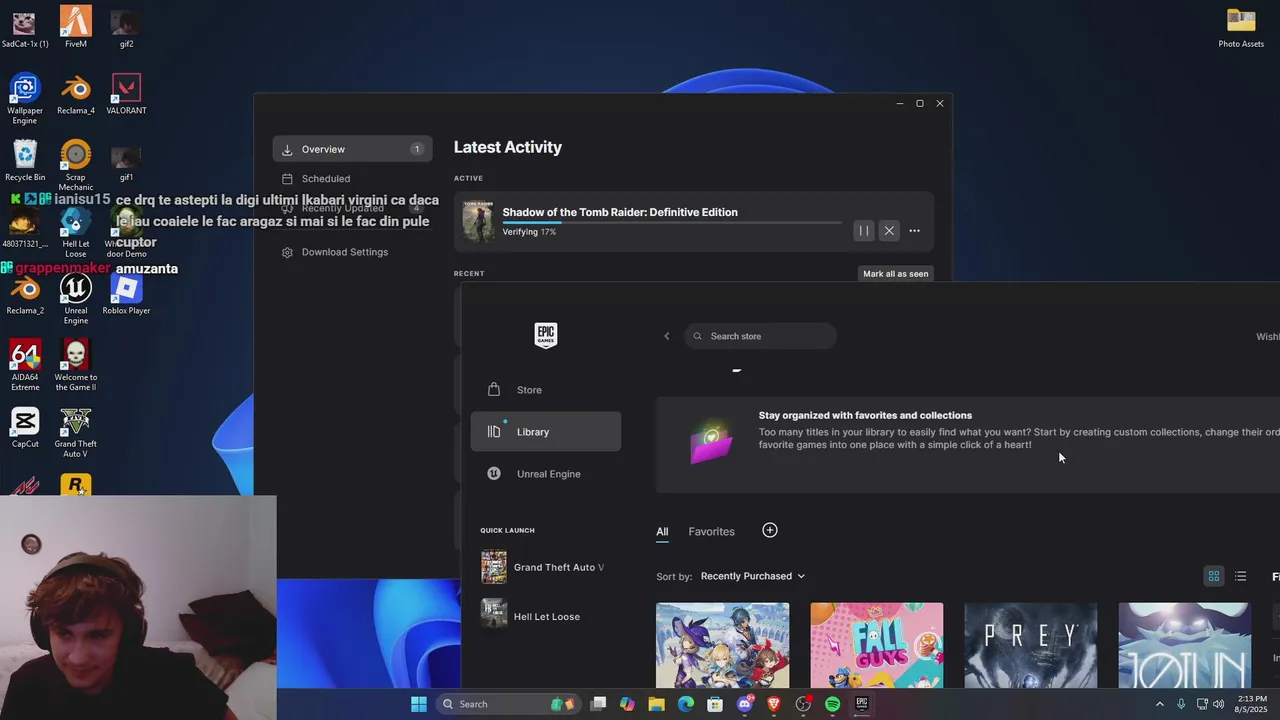Open AIDA64 Extreme desktop shortcut
This screenshot has height=720, width=1280.
(25, 365)
